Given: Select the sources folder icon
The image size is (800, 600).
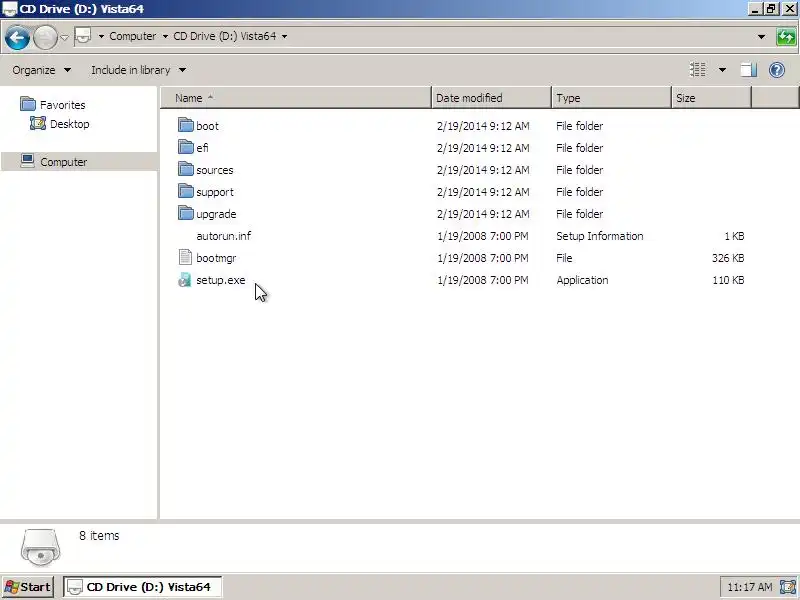Looking at the screenshot, I should [x=186, y=169].
